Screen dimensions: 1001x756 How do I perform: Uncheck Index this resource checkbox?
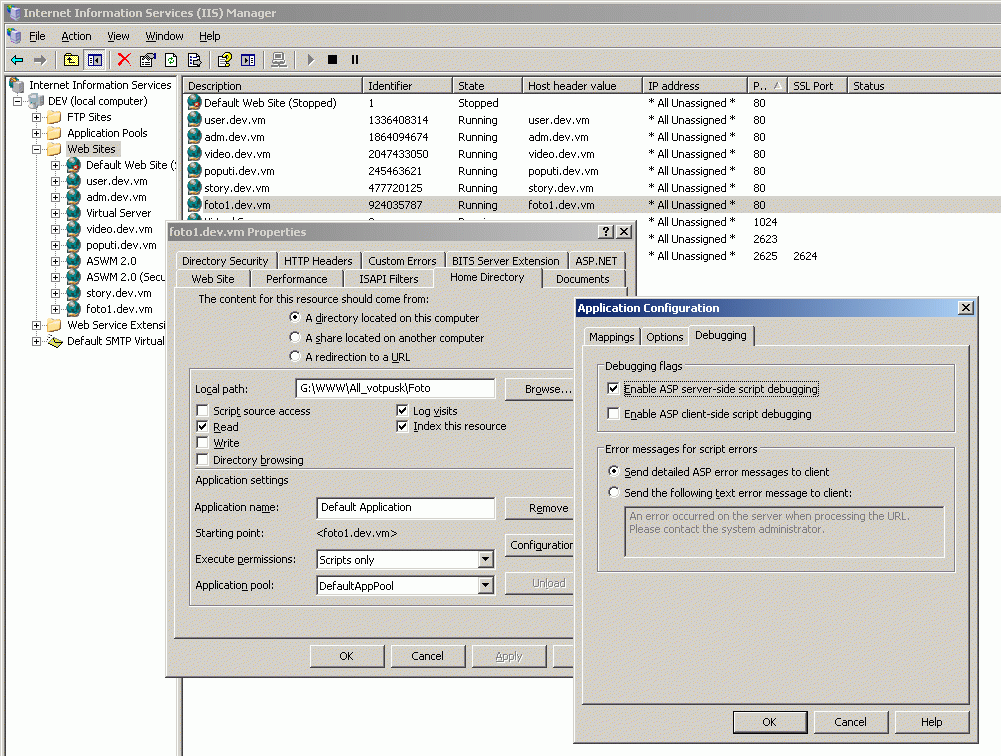(x=402, y=426)
